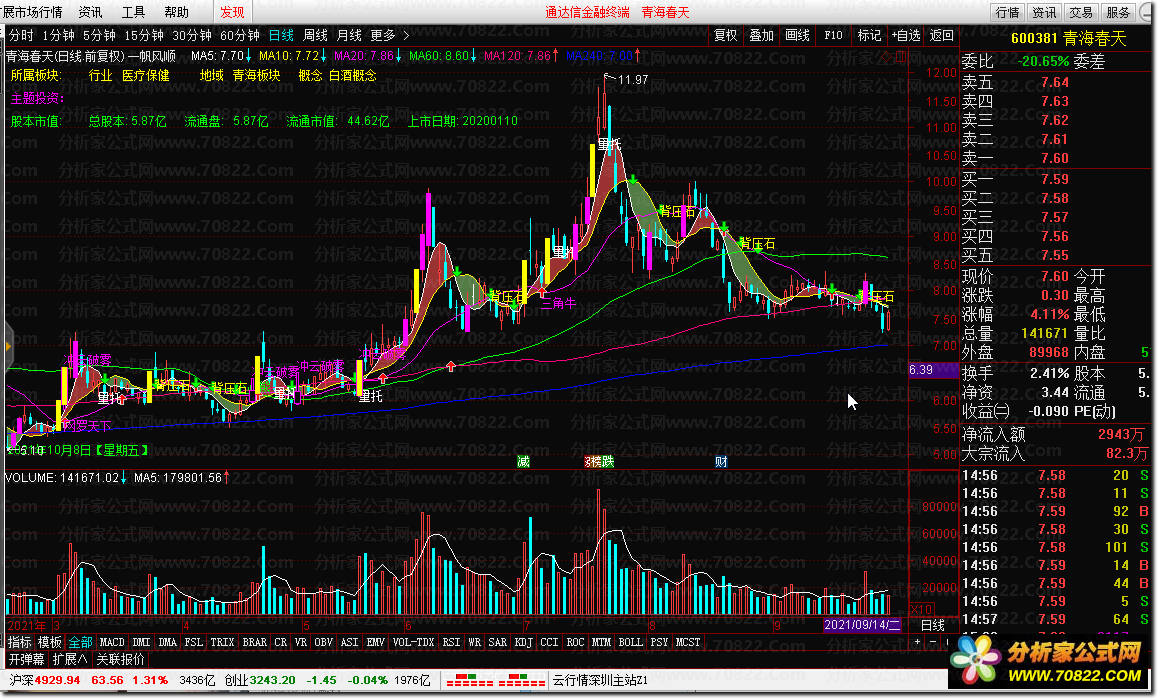Click the X10 volume scale label
Viewport: 1160px width, 700px height.
coord(921,610)
